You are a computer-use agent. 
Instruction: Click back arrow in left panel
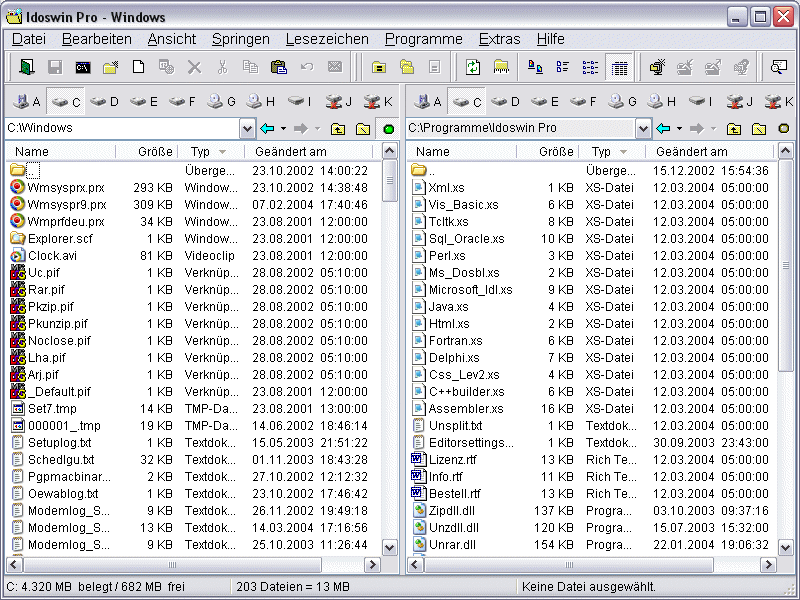click(267, 129)
